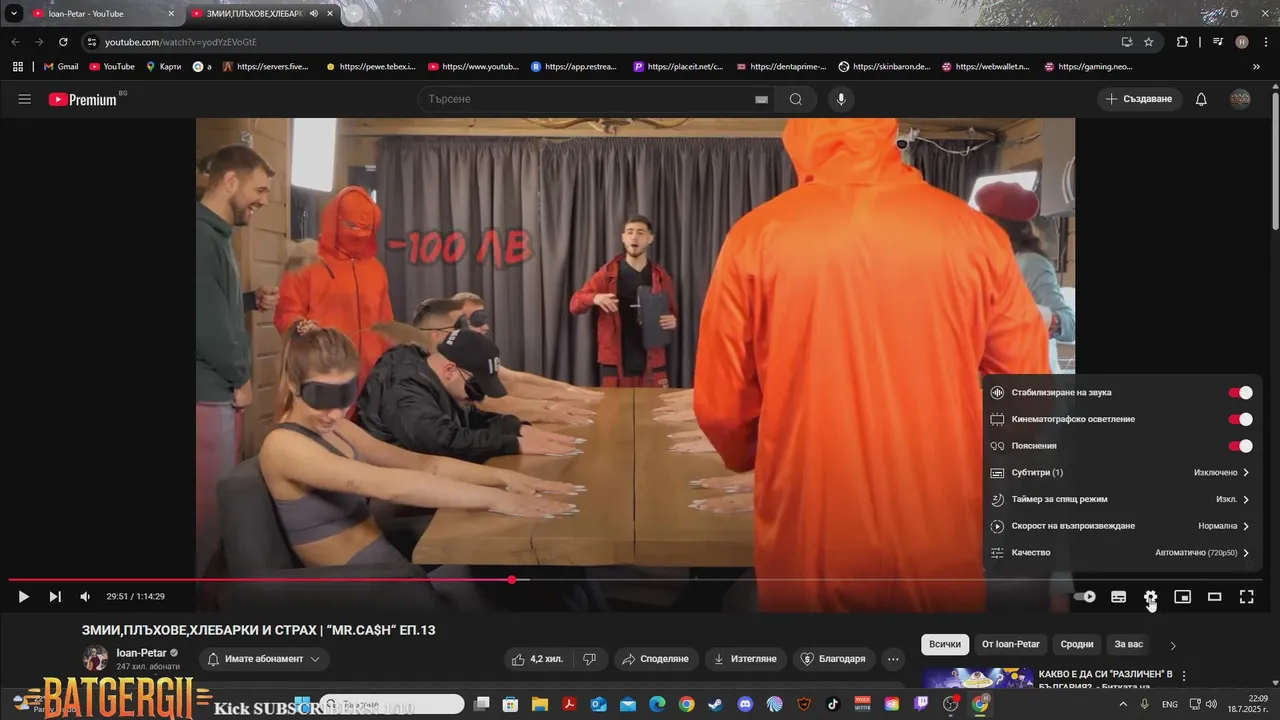Open the Ioan-Petar channel avatar
The height and width of the screenshot is (720, 1280).
[x=95, y=658]
